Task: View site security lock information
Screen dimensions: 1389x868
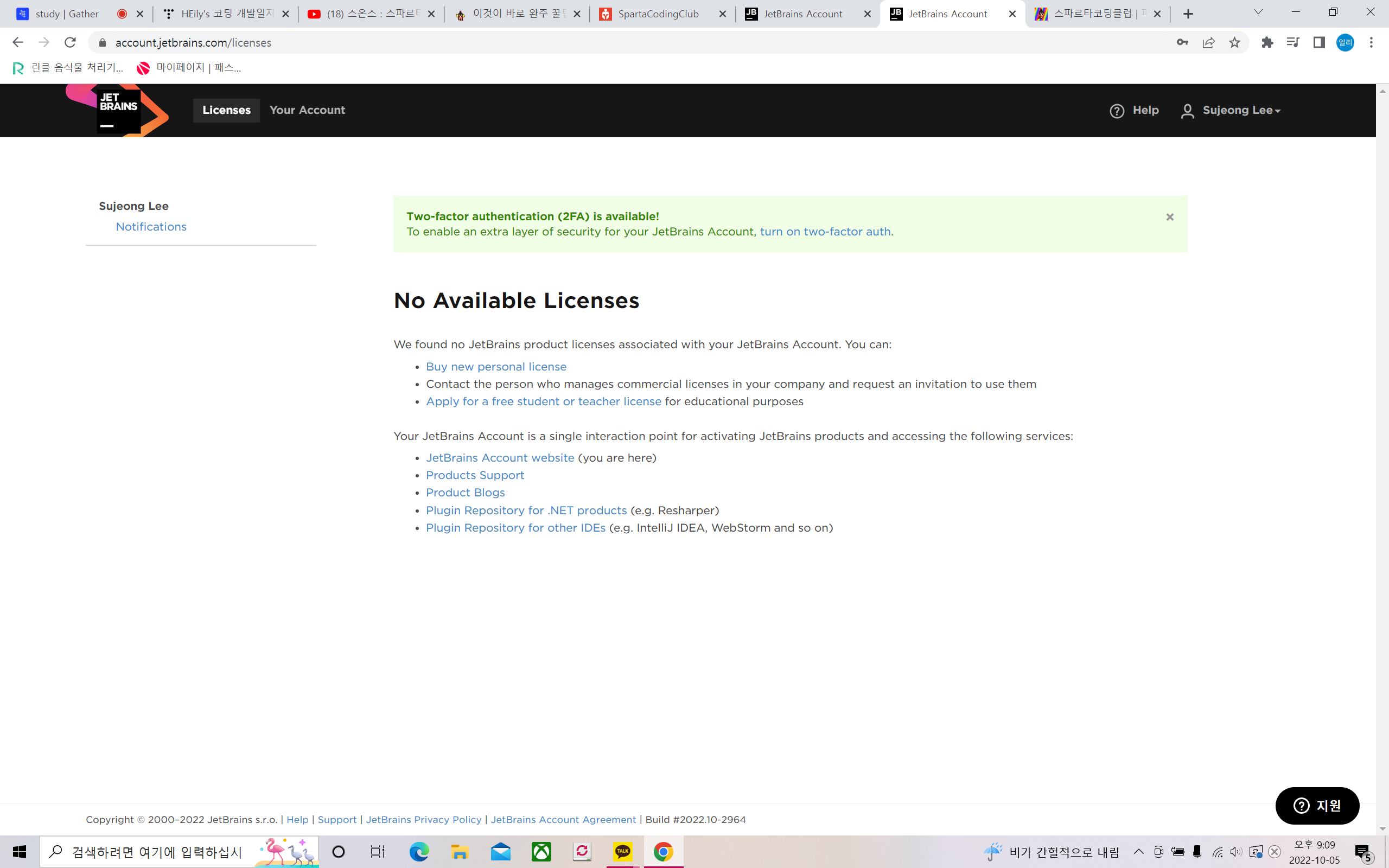Action: 103,42
